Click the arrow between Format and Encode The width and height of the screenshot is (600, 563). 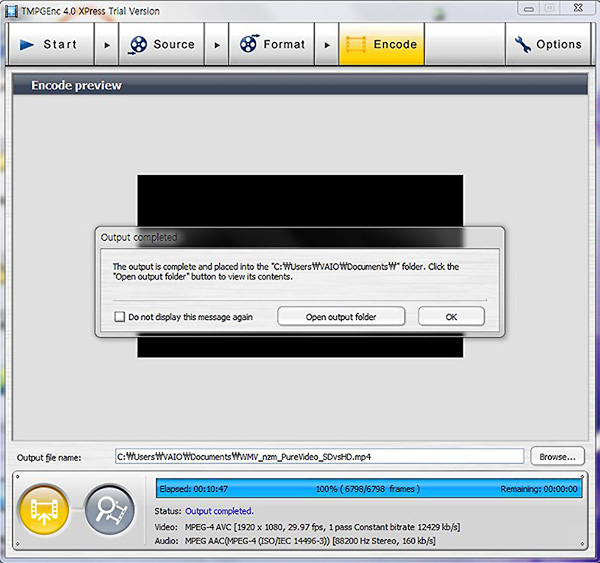pos(327,45)
